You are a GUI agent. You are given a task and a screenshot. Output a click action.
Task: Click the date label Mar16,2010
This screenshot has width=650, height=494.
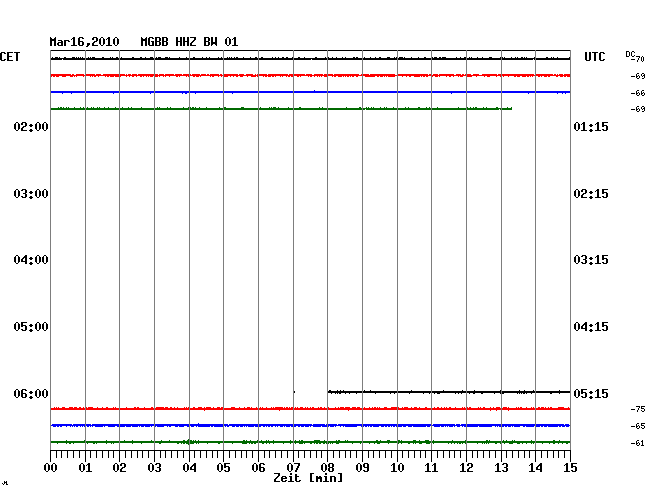click(84, 42)
